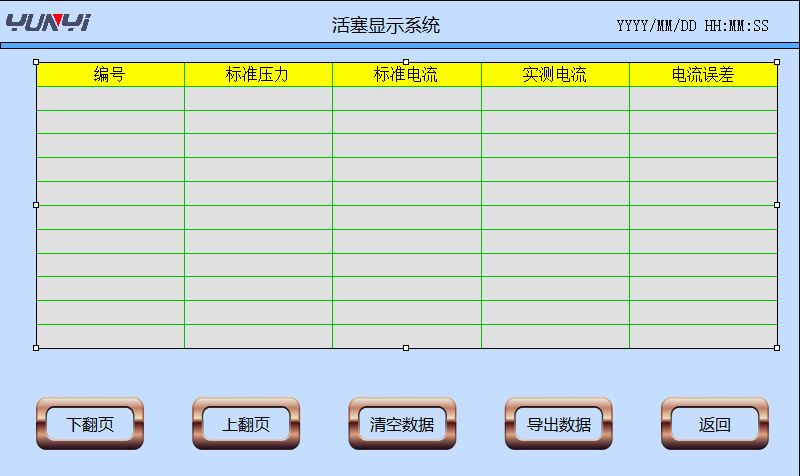
Task: Select the 标准压力 column header
Action: tap(258, 75)
